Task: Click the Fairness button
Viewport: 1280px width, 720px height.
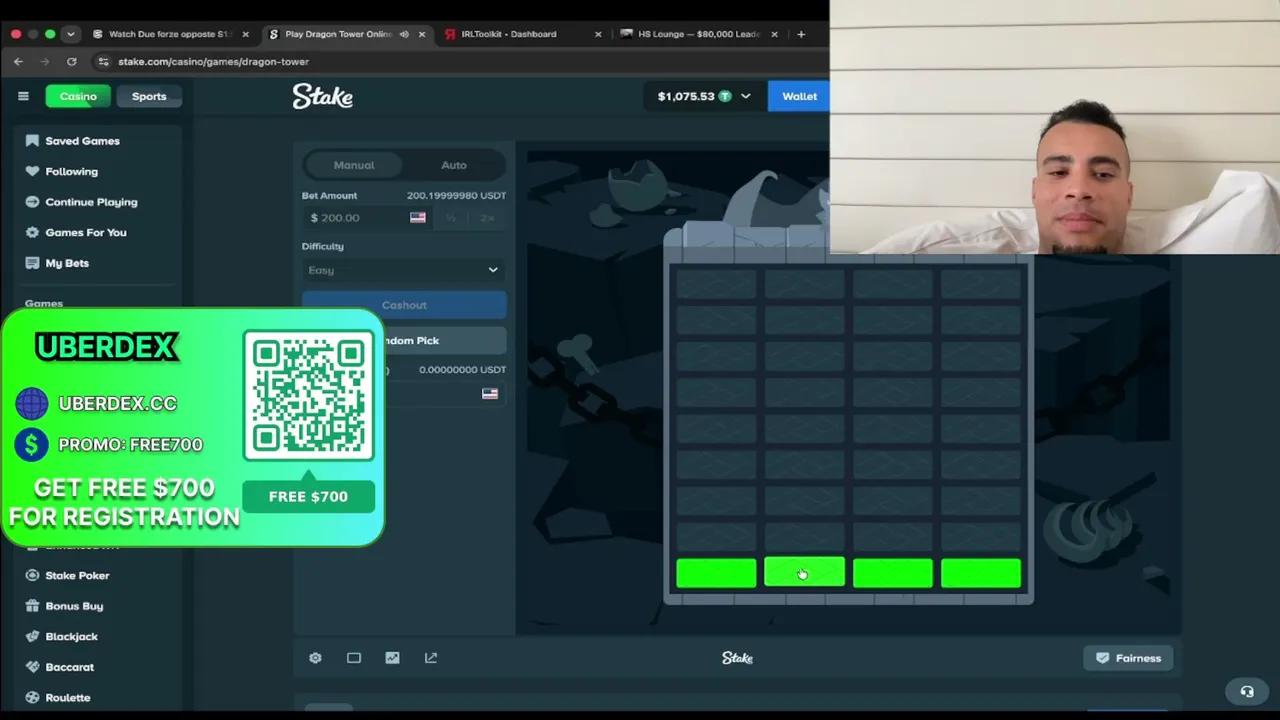Action: coord(1128,658)
